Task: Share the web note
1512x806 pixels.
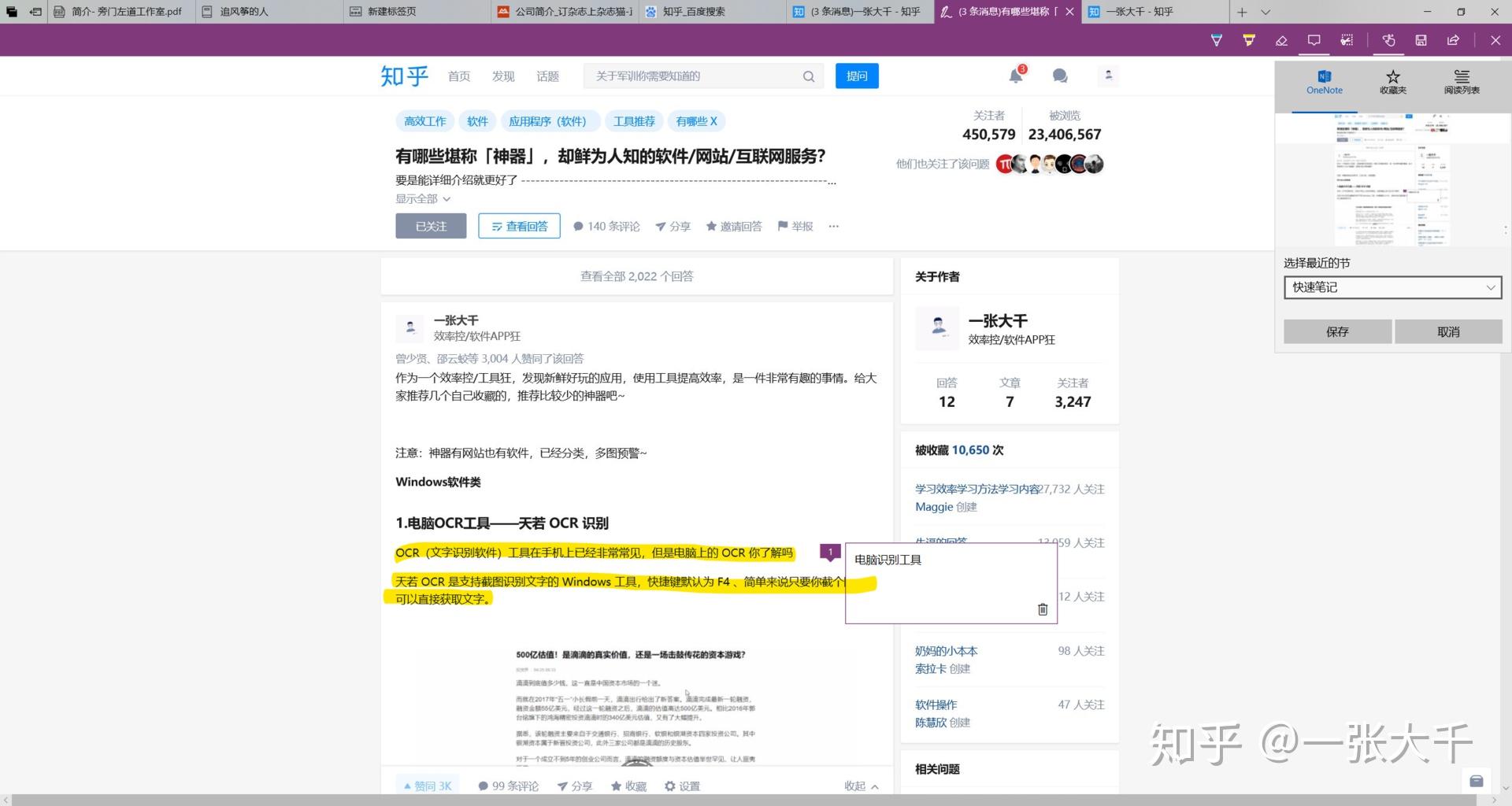Action: point(1453,40)
